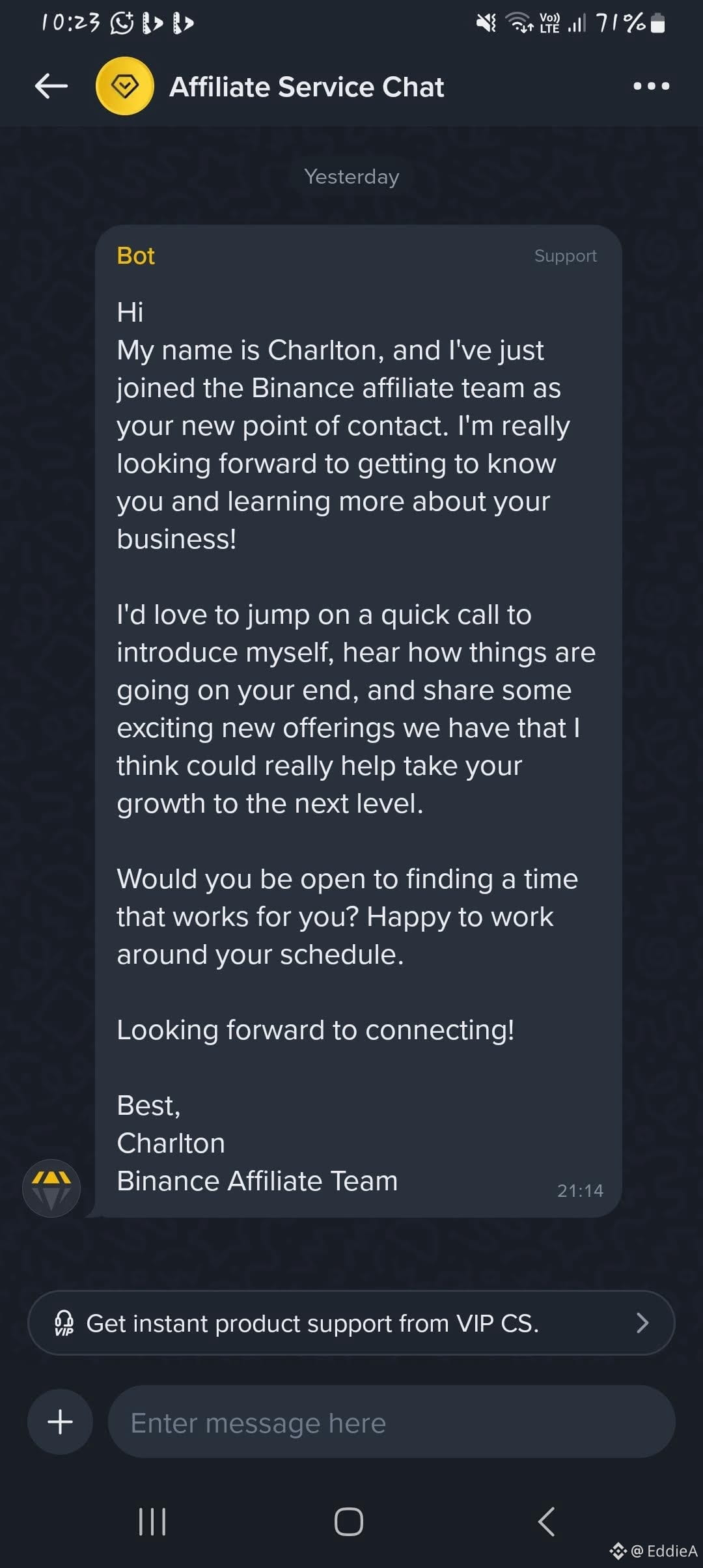Screen dimensions: 703x1568
Task: Tap the Android back navigation button
Action: 547,1522
